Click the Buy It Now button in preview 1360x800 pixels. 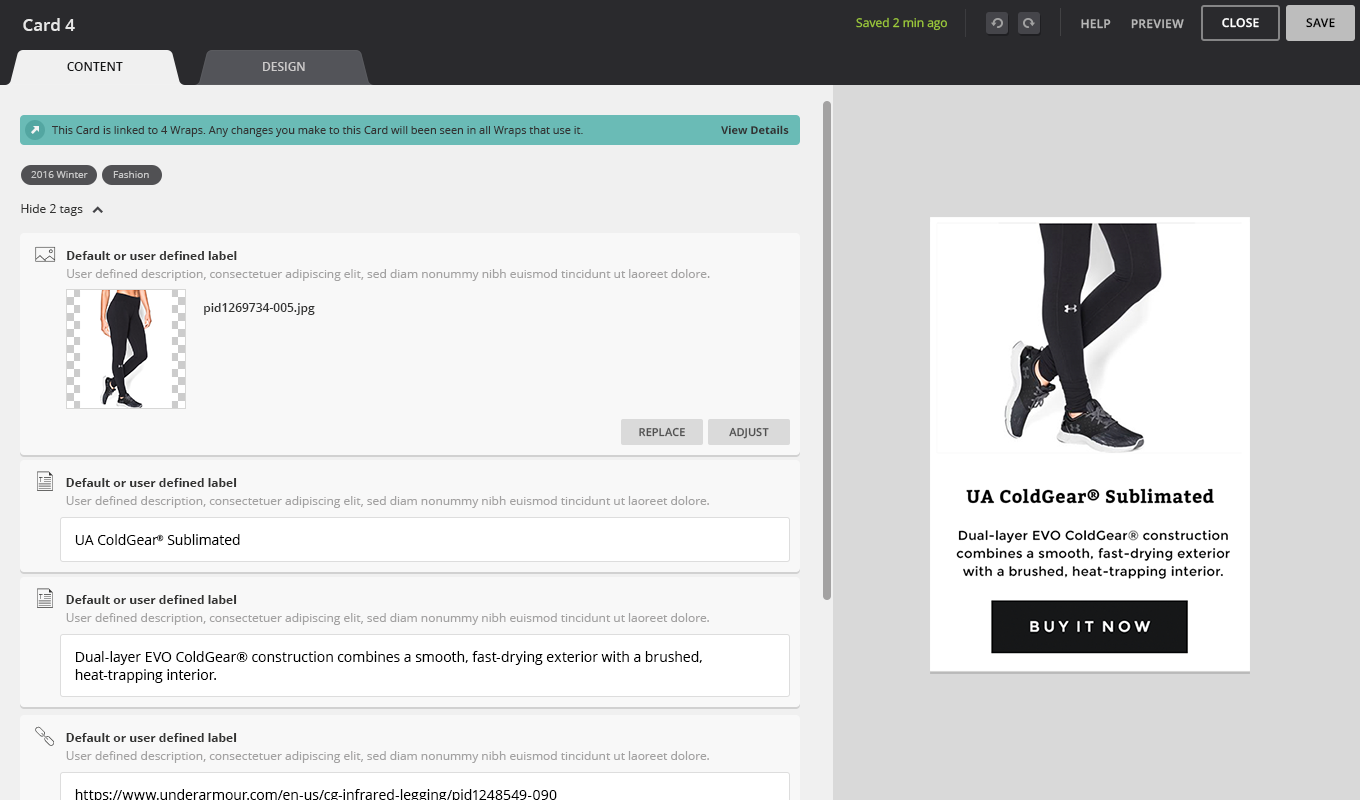[x=1089, y=627]
